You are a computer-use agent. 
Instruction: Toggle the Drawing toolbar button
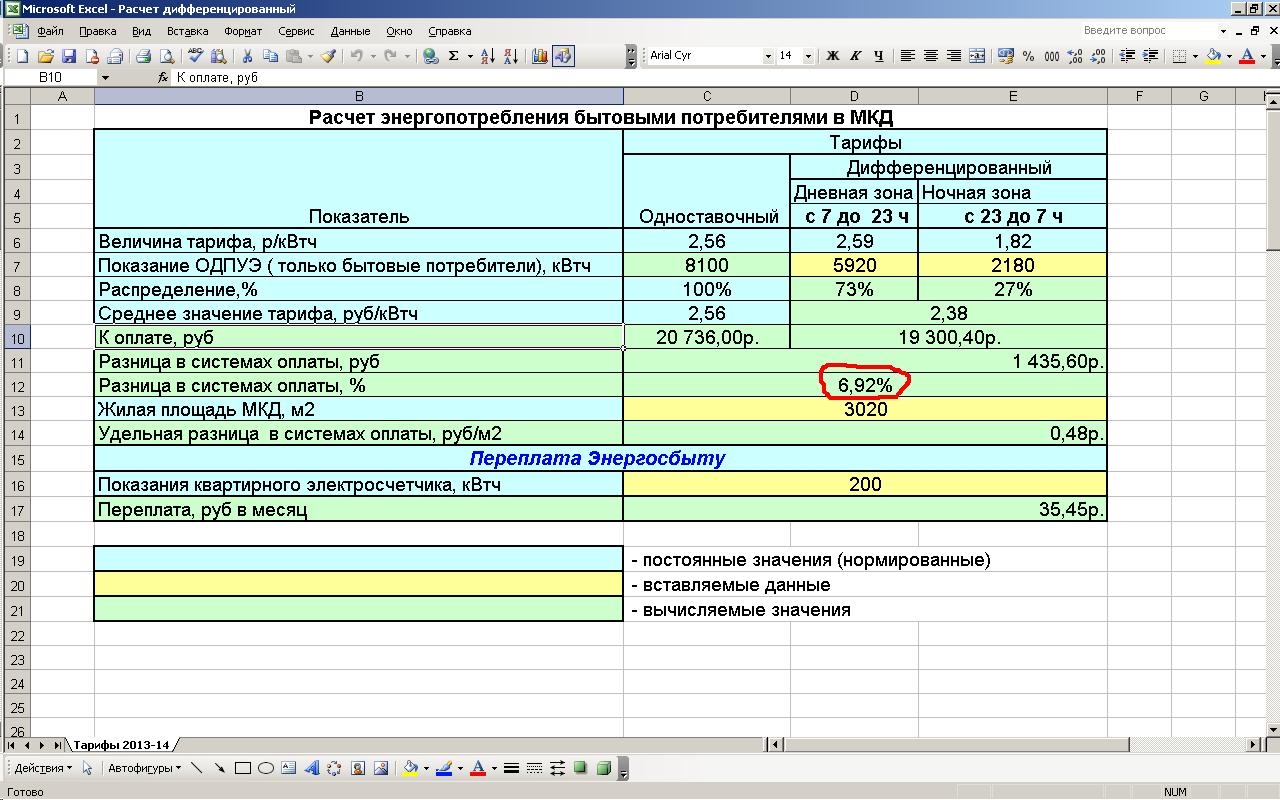[563, 56]
